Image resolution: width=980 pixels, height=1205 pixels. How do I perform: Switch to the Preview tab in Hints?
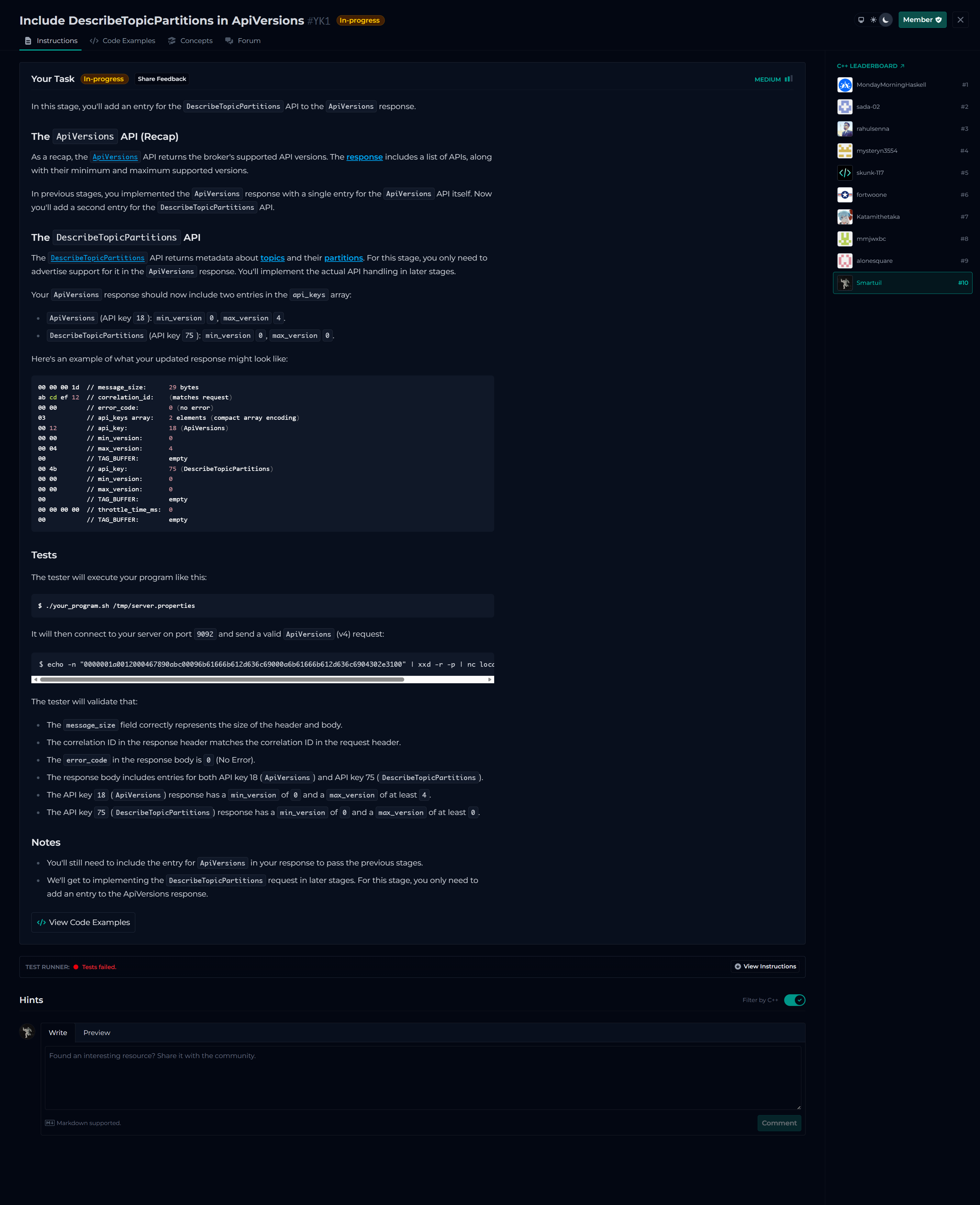[x=96, y=1033]
